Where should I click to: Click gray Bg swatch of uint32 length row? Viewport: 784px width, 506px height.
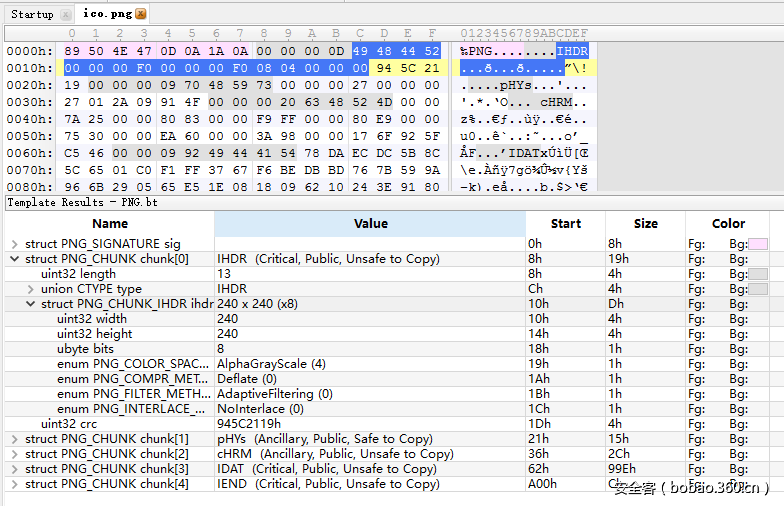click(x=758, y=274)
